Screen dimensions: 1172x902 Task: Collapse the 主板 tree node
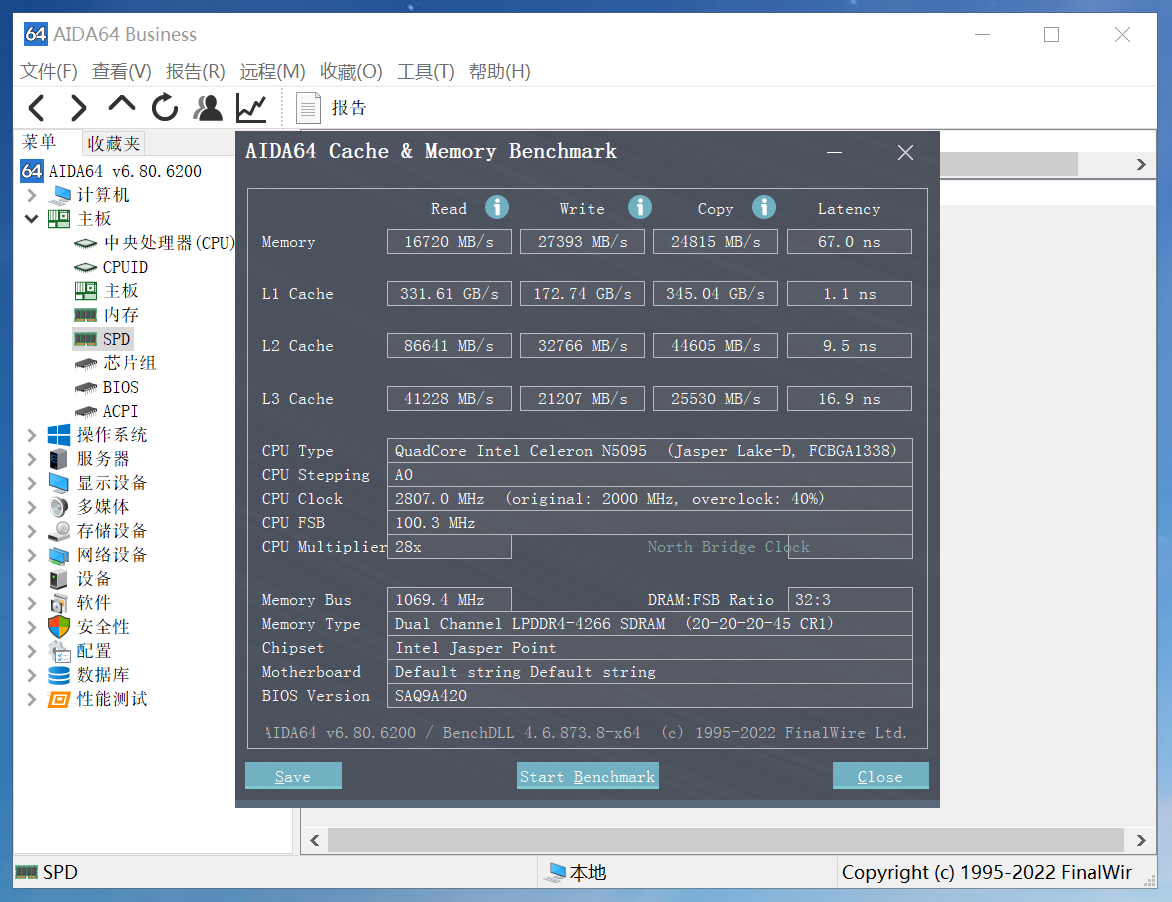pos(31,219)
